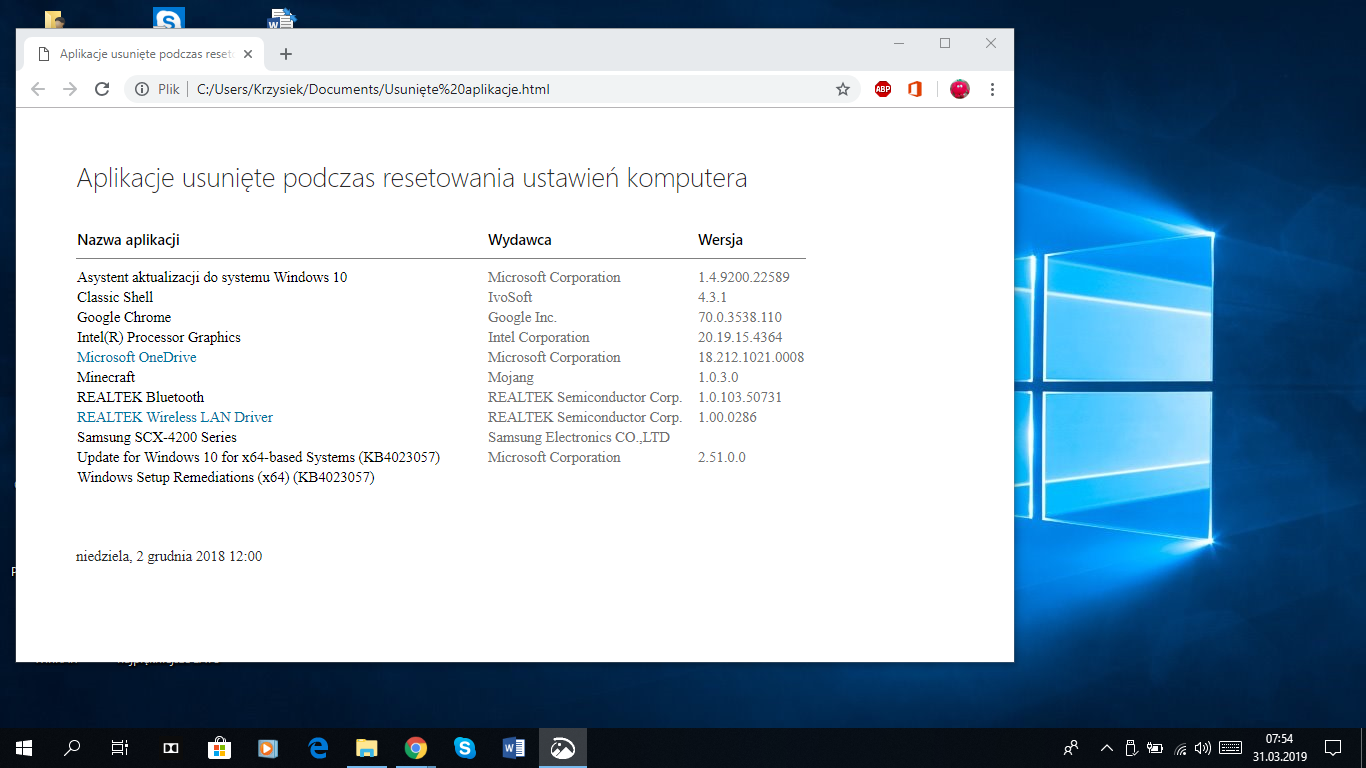The image size is (1366, 768).
Task: Click Asystent aktualizacji do systemu Windows 10
Action: [212, 277]
